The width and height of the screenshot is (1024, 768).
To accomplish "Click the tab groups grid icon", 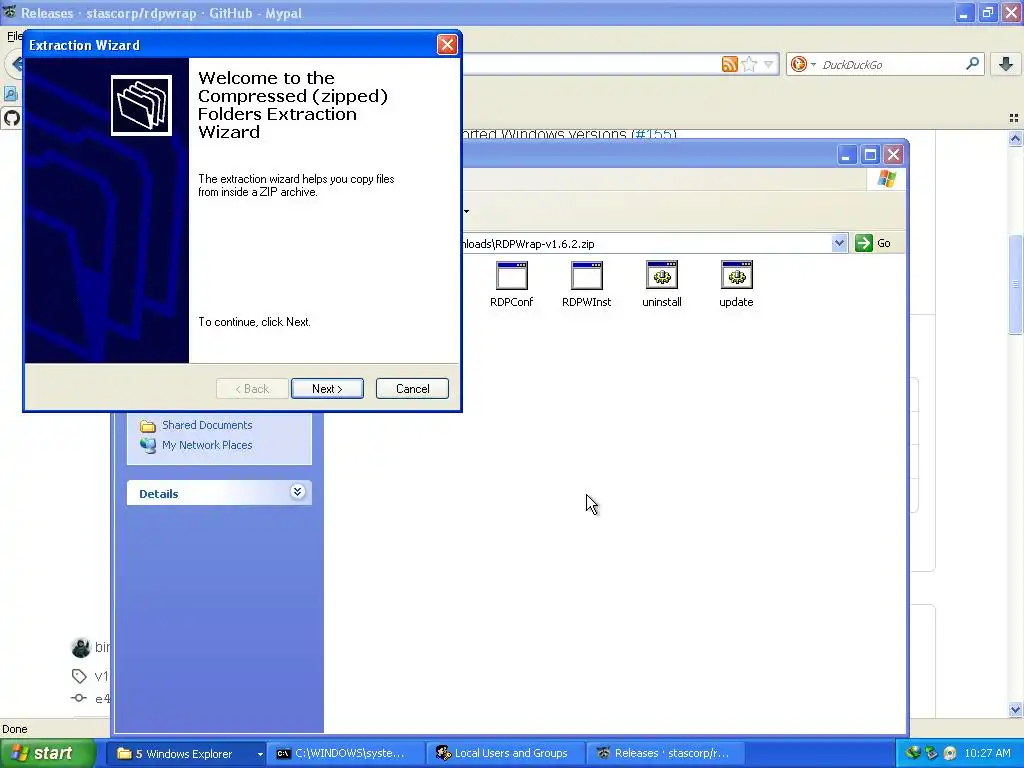I will [1014, 118].
